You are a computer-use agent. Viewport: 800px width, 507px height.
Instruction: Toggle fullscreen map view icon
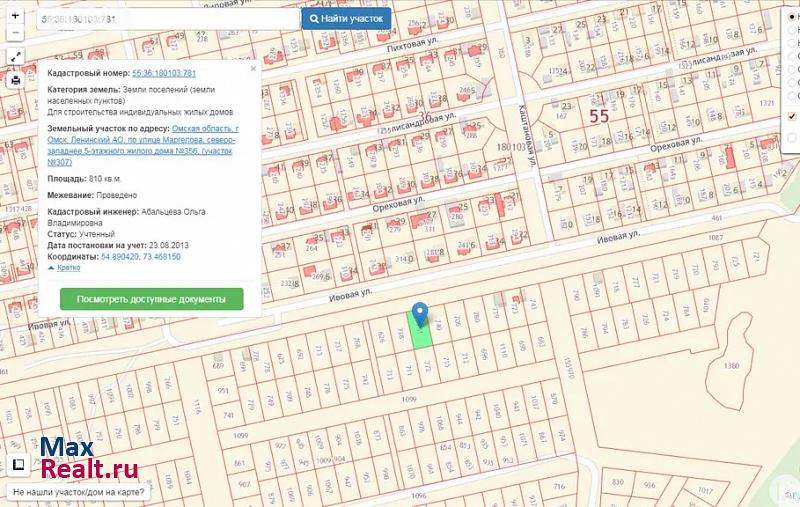click(x=16, y=58)
